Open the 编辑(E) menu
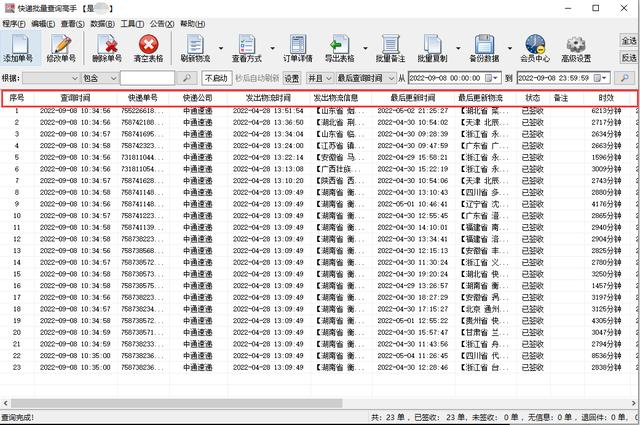The image size is (640, 425). pyautogui.click(x=43, y=24)
